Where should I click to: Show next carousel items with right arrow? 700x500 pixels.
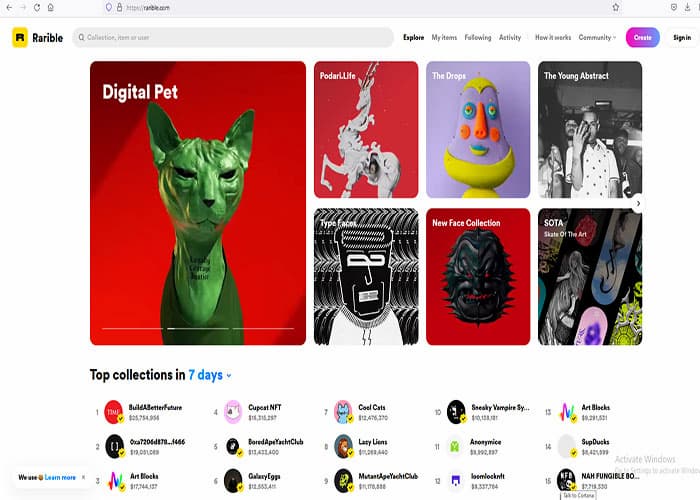coord(638,203)
